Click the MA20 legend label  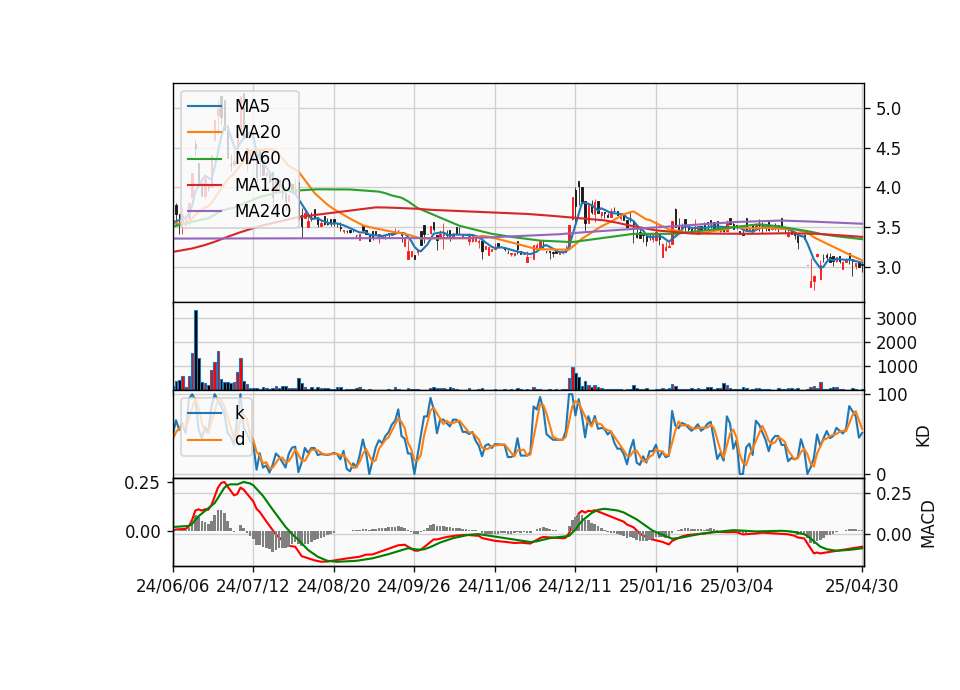[x=257, y=132]
